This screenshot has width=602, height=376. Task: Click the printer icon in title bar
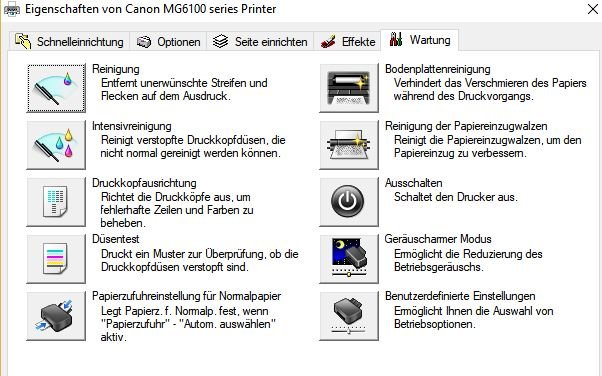coord(12,9)
